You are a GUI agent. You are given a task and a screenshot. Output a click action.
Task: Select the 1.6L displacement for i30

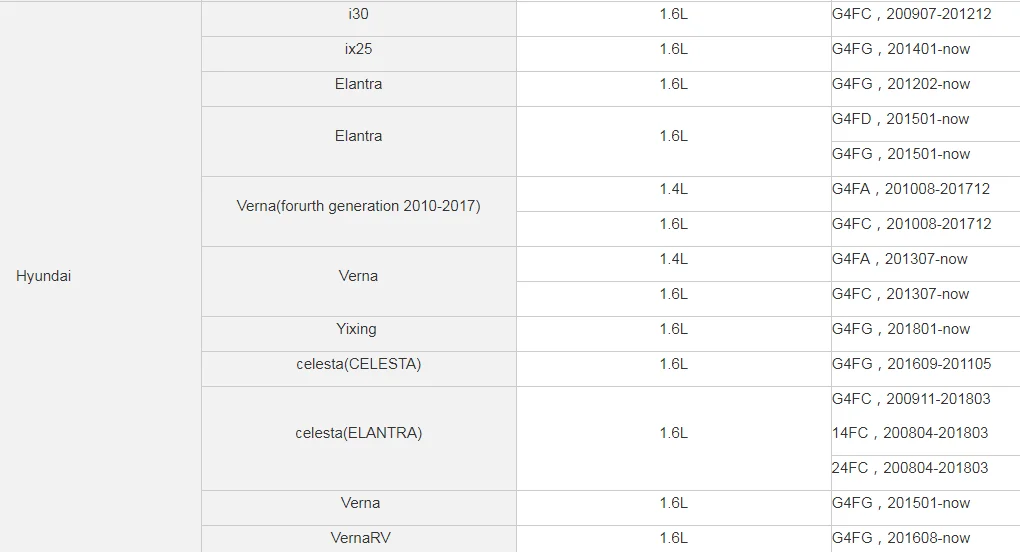(x=673, y=15)
